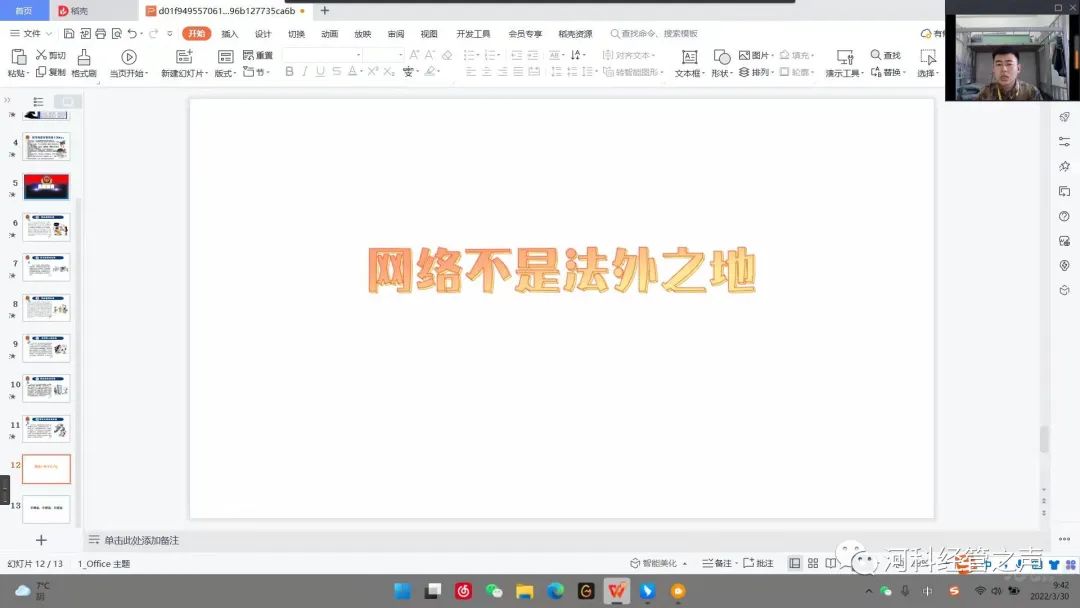
Task: Click the clear formatting eraser icon
Action: click(447, 55)
